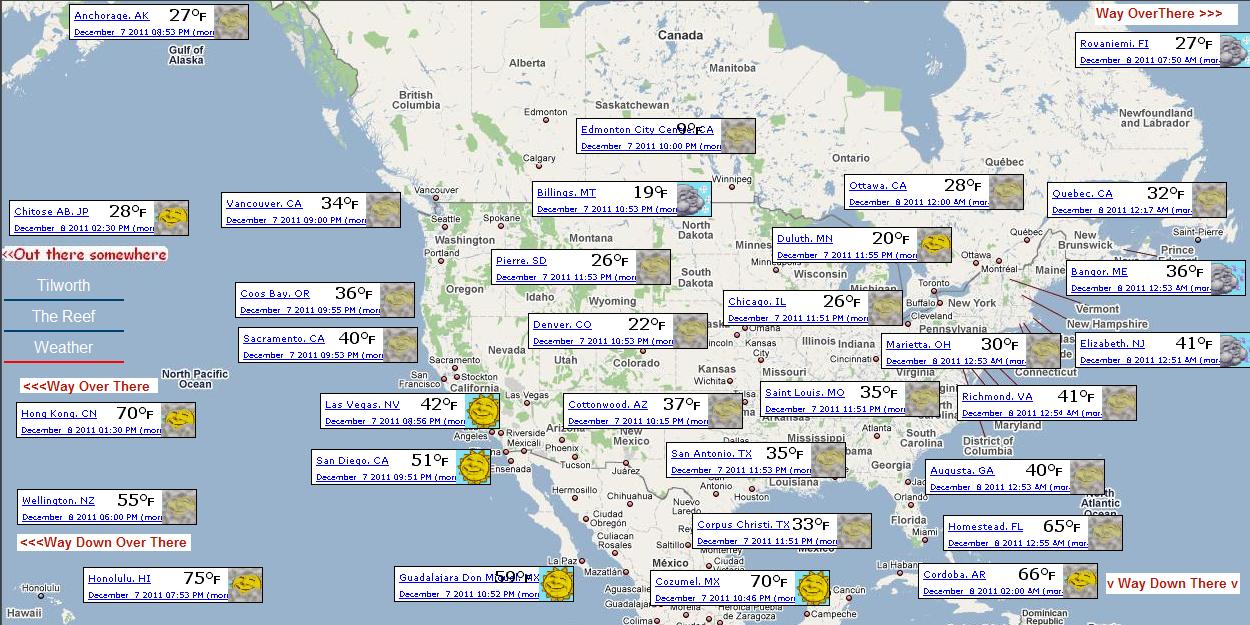Open the Cordoba, AR weather icon
1250x625 pixels.
1080,581
